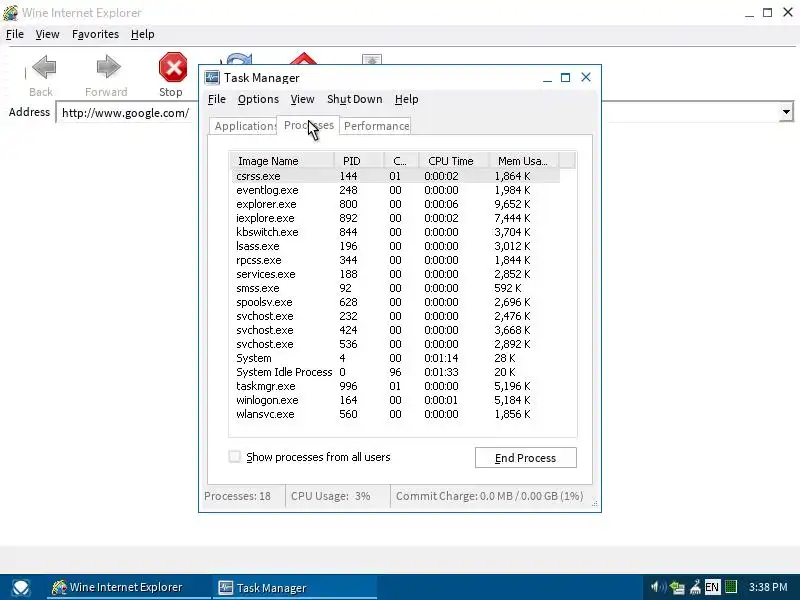Close the Task Manager window

point(586,77)
